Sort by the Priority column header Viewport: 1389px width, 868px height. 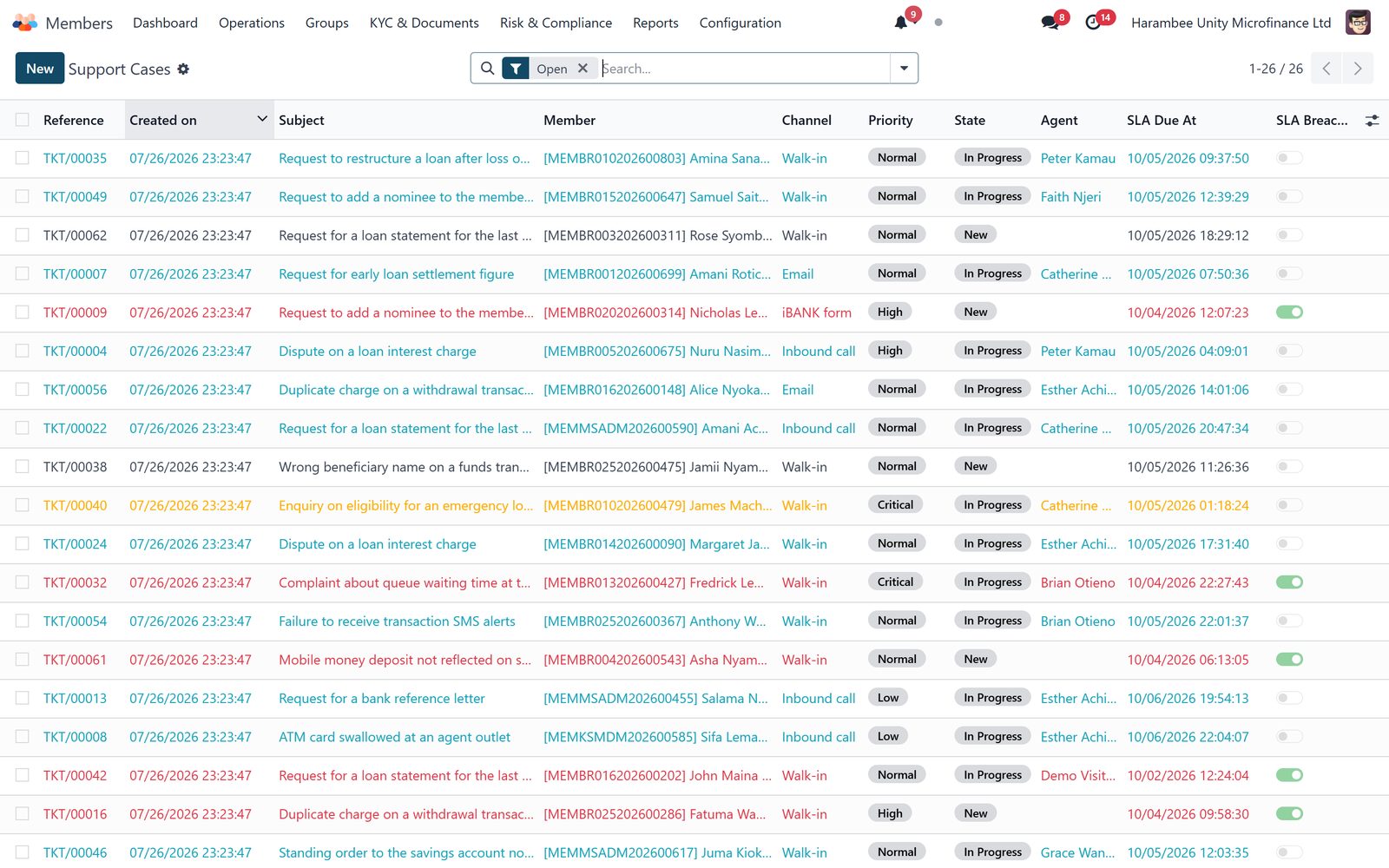(891, 121)
